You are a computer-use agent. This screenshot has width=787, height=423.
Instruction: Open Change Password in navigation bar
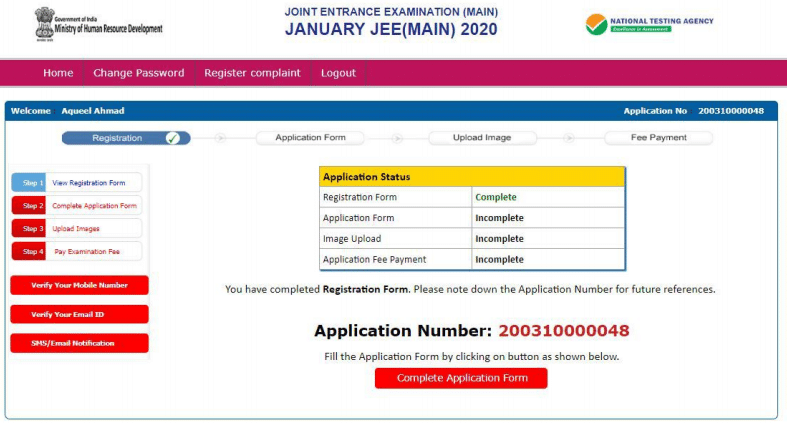(138, 73)
